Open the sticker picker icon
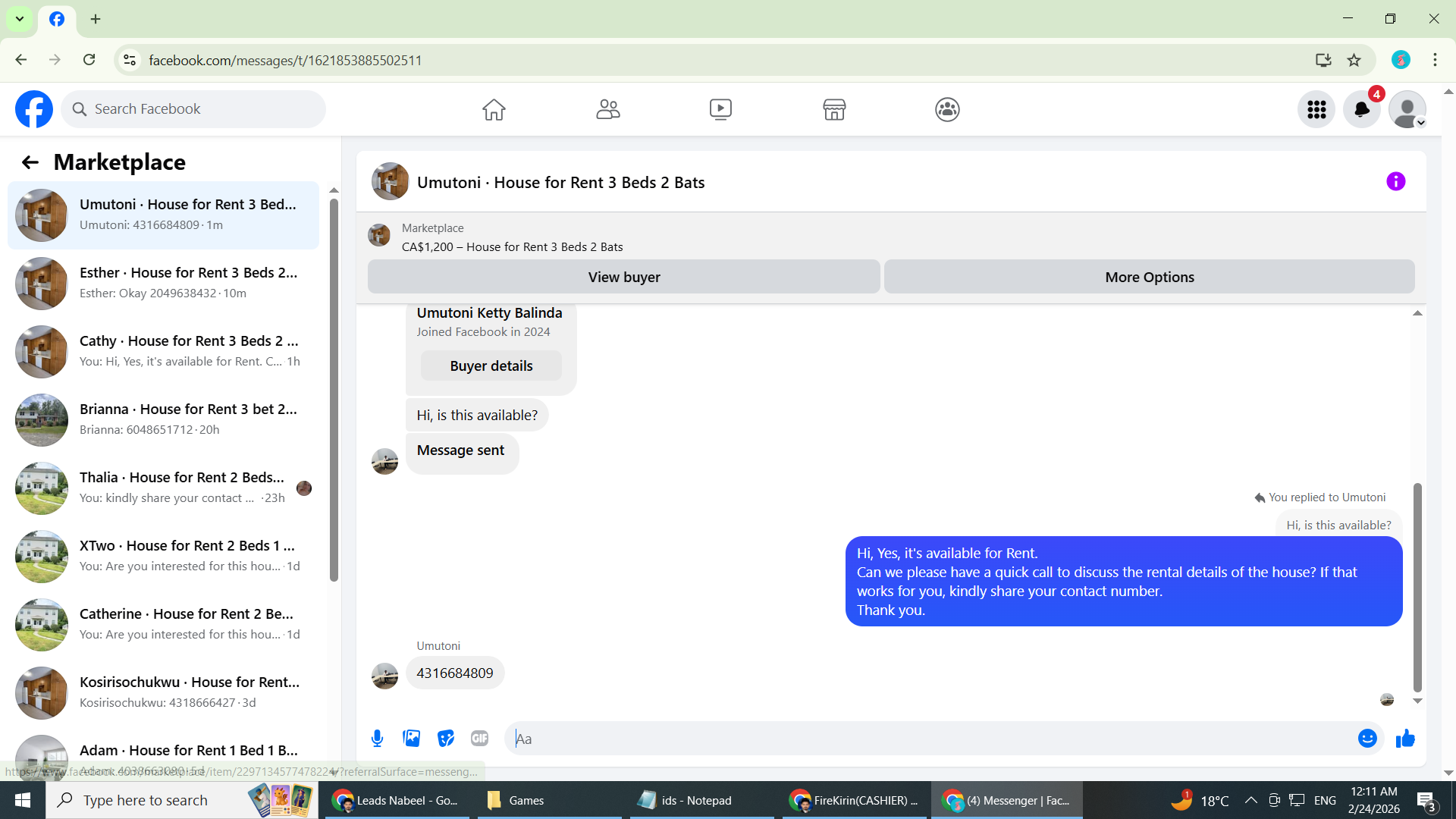This screenshot has width=1456, height=819. point(446,739)
